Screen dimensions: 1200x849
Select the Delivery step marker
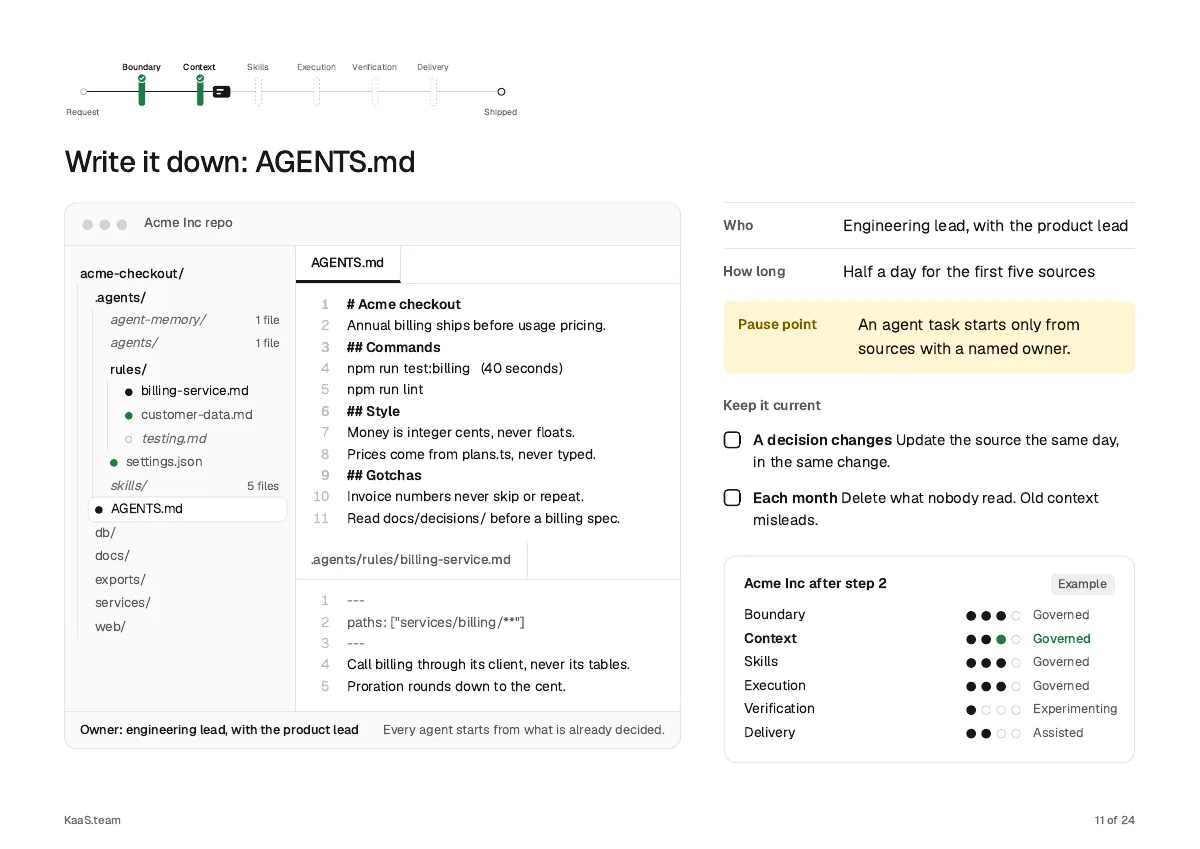(x=433, y=92)
